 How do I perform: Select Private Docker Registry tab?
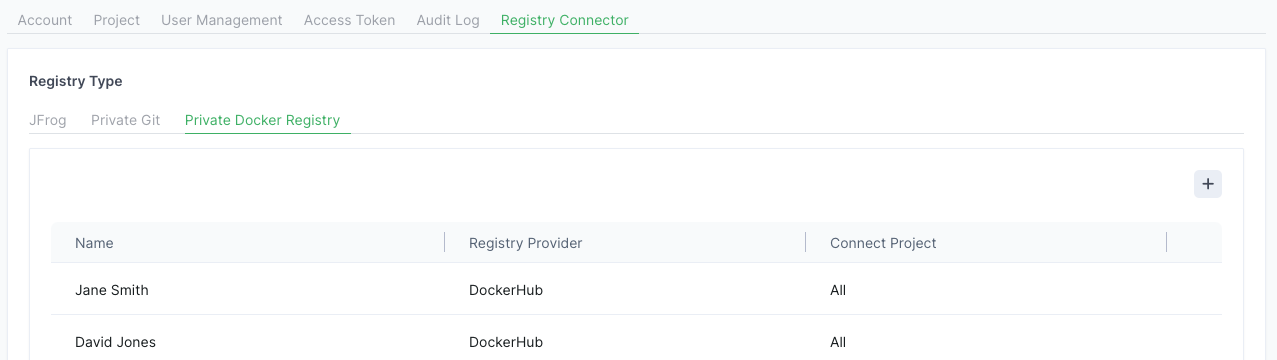pos(263,120)
